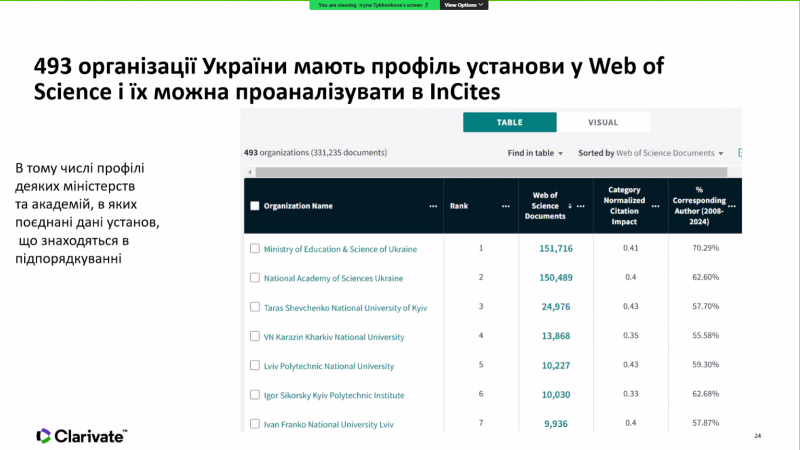Open % Corresponding Author column options

732,206
